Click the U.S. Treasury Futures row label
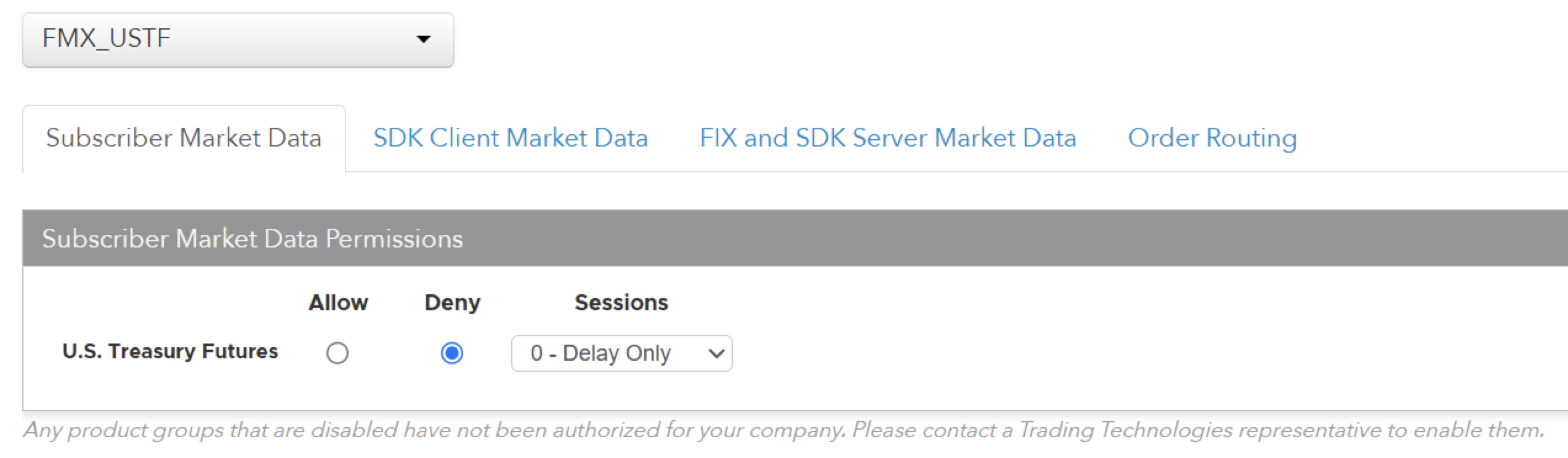1568x458 pixels. tap(170, 352)
